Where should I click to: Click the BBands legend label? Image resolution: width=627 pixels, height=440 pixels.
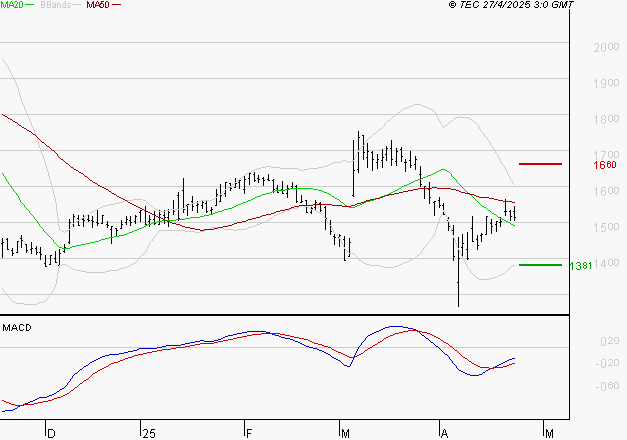pos(56,5)
